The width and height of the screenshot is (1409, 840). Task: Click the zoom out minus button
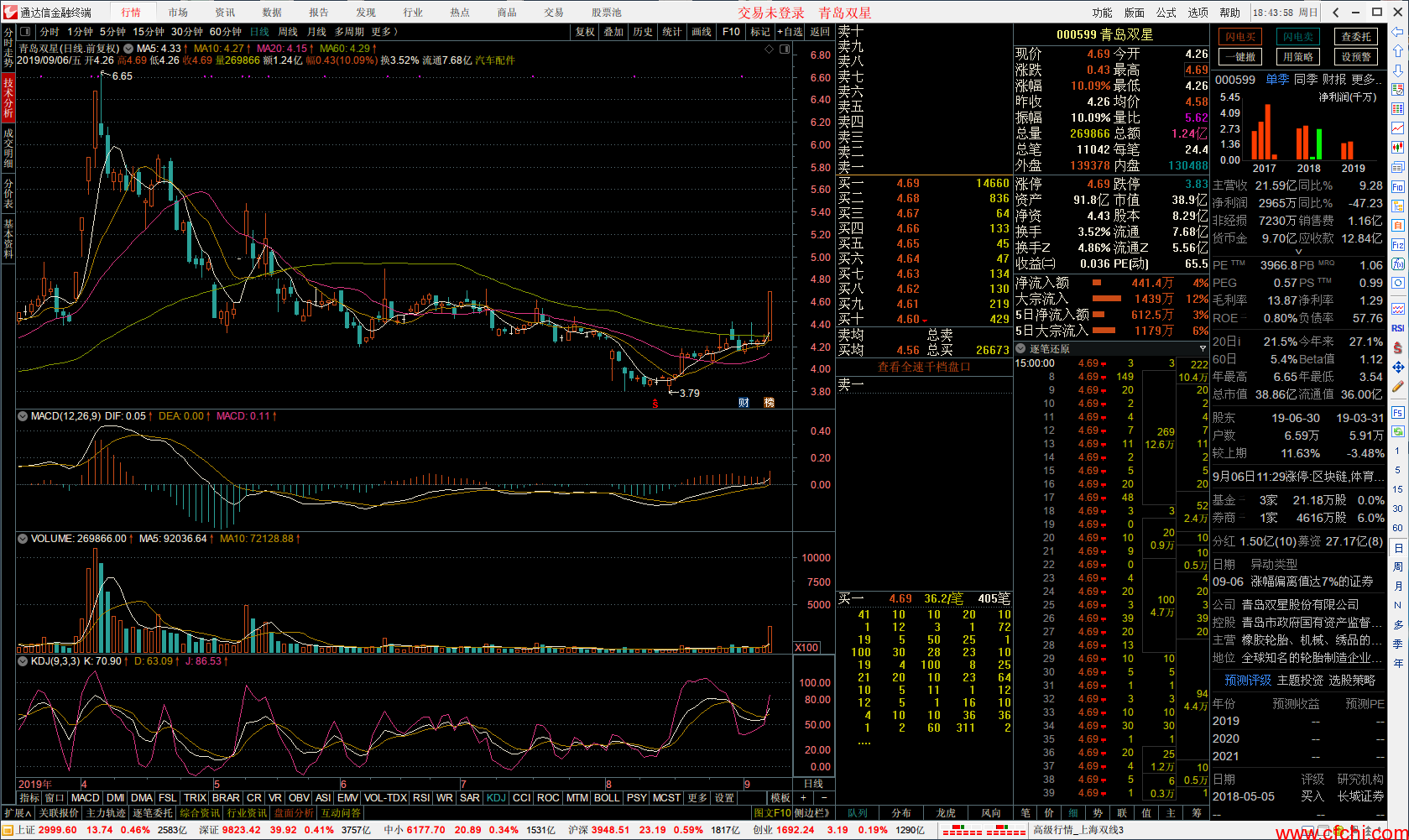[824, 797]
